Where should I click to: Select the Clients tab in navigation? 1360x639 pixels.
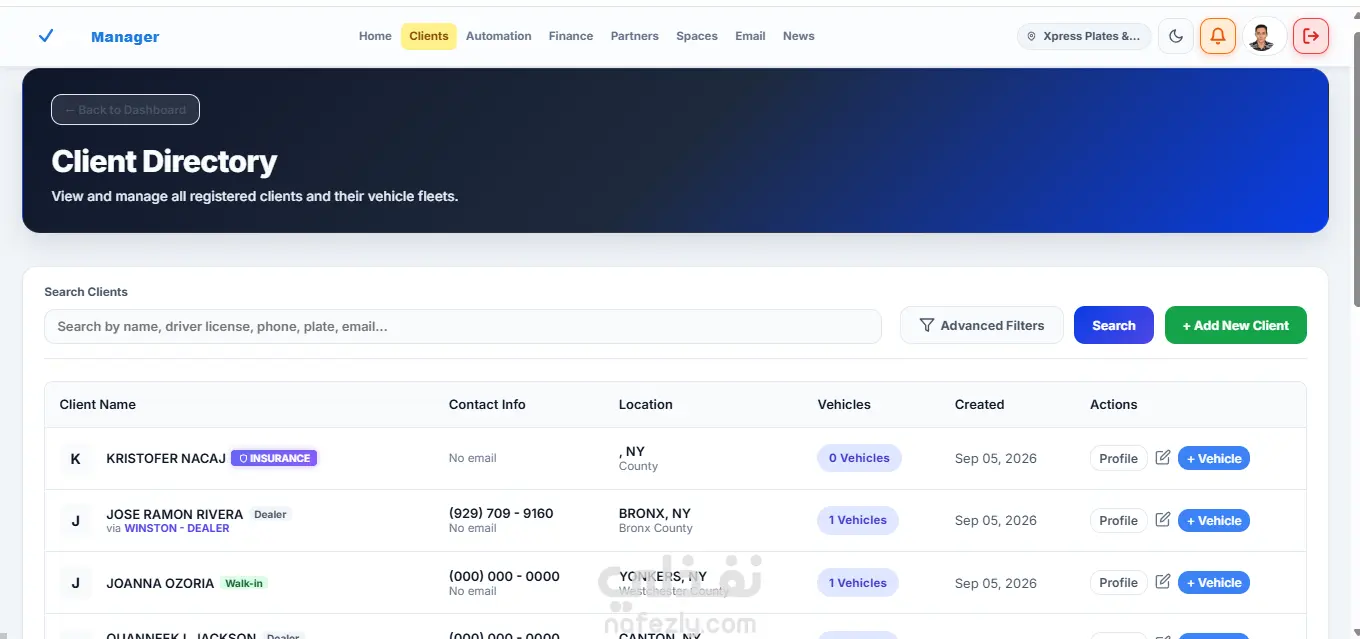[429, 36]
